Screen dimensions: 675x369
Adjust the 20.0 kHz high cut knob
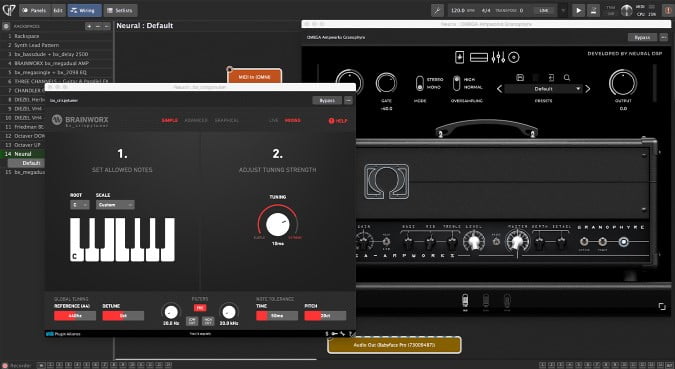coord(229,312)
